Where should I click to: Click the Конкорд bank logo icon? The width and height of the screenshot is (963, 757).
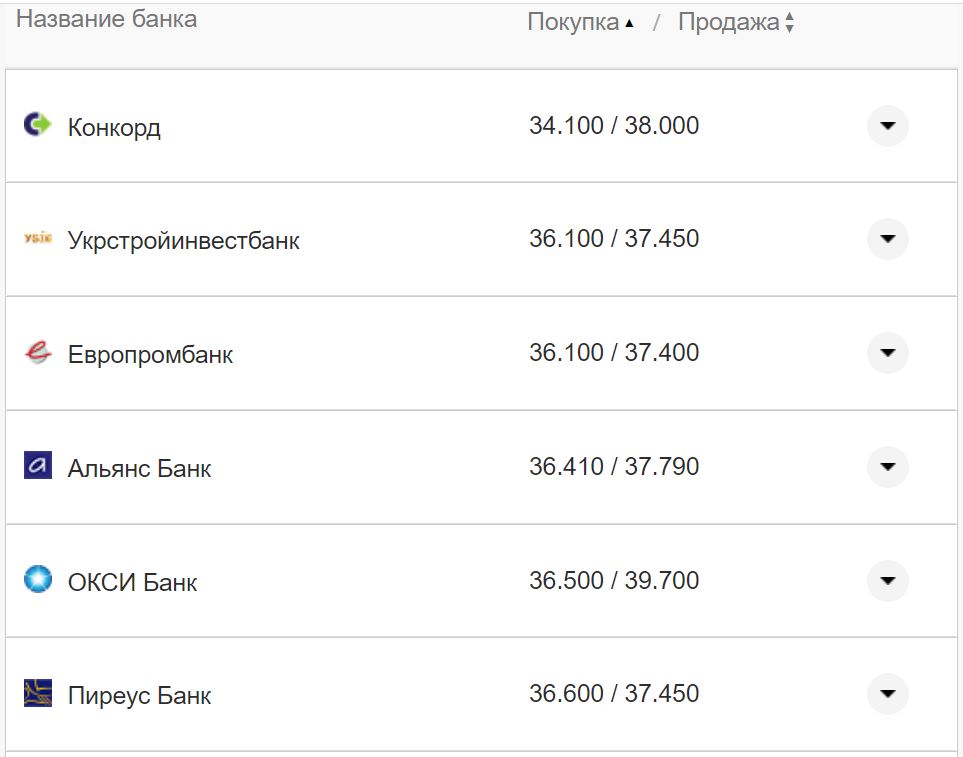click(x=38, y=125)
